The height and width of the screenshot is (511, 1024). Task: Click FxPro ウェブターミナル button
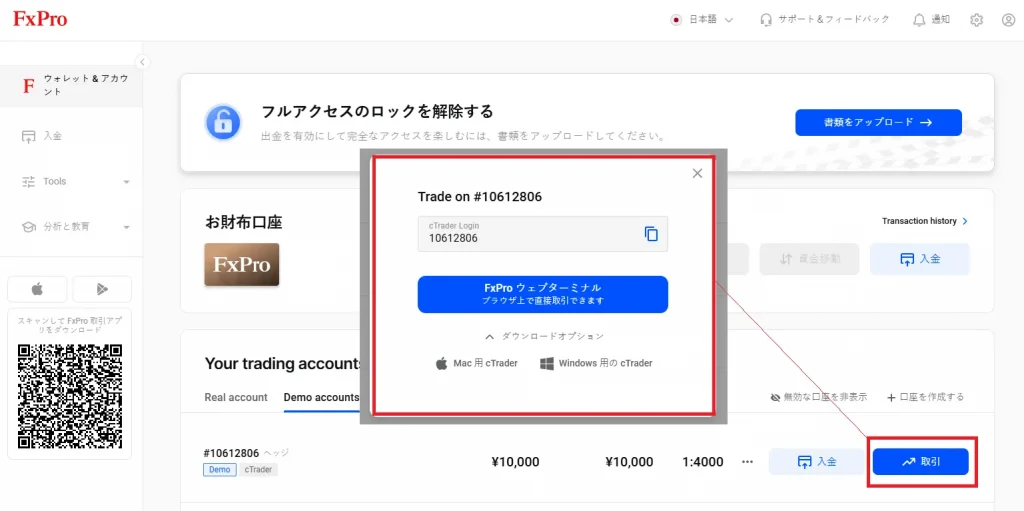click(x=543, y=294)
